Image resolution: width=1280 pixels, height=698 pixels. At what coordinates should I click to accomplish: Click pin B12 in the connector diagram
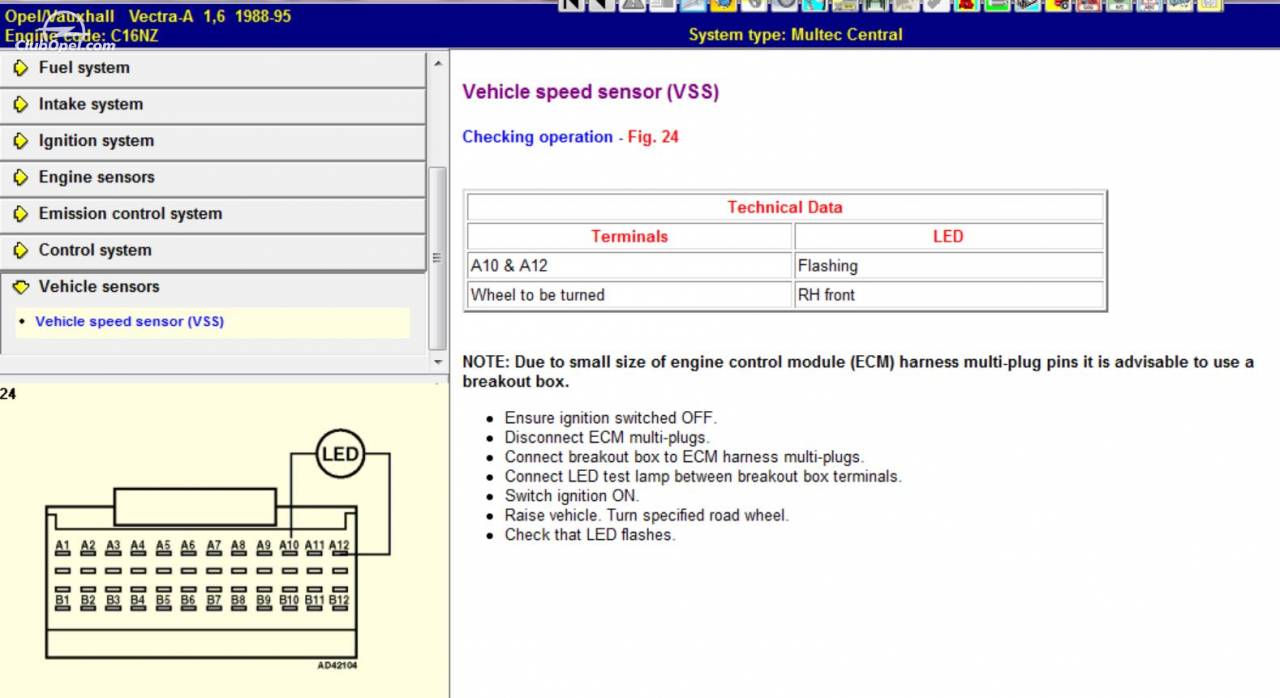pyautogui.click(x=340, y=602)
